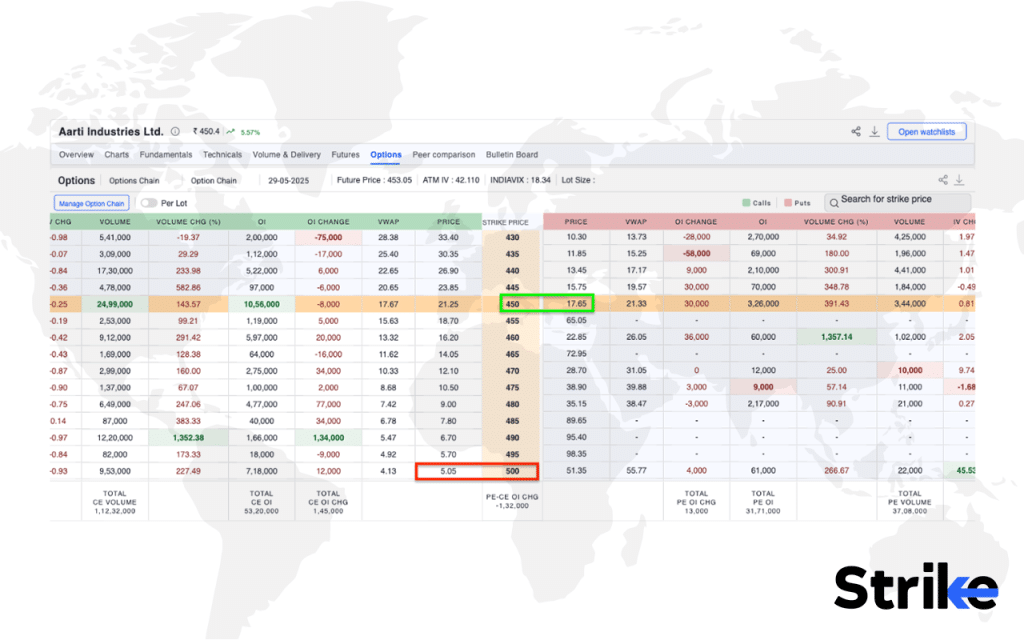The height and width of the screenshot is (640, 1024).
Task: Switch to the Charts tab
Action: [116, 155]
